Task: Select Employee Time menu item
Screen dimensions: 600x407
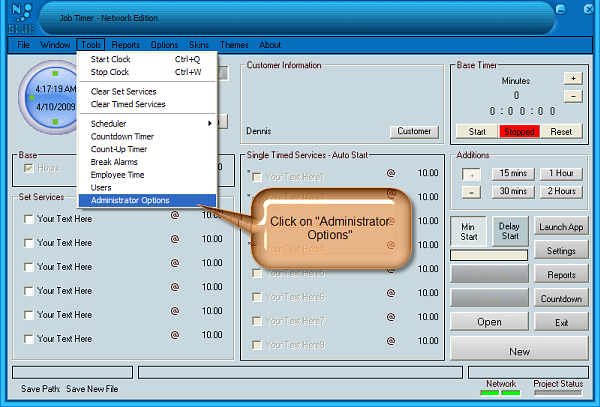Action: [x=148, y=175]
